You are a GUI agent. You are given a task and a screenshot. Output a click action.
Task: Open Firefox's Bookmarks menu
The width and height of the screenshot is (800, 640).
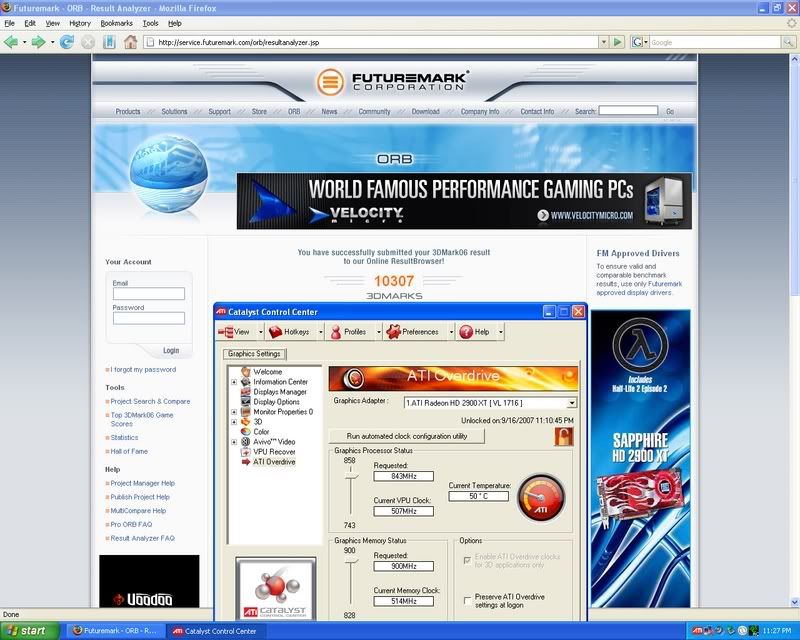[x=116, y=23]
